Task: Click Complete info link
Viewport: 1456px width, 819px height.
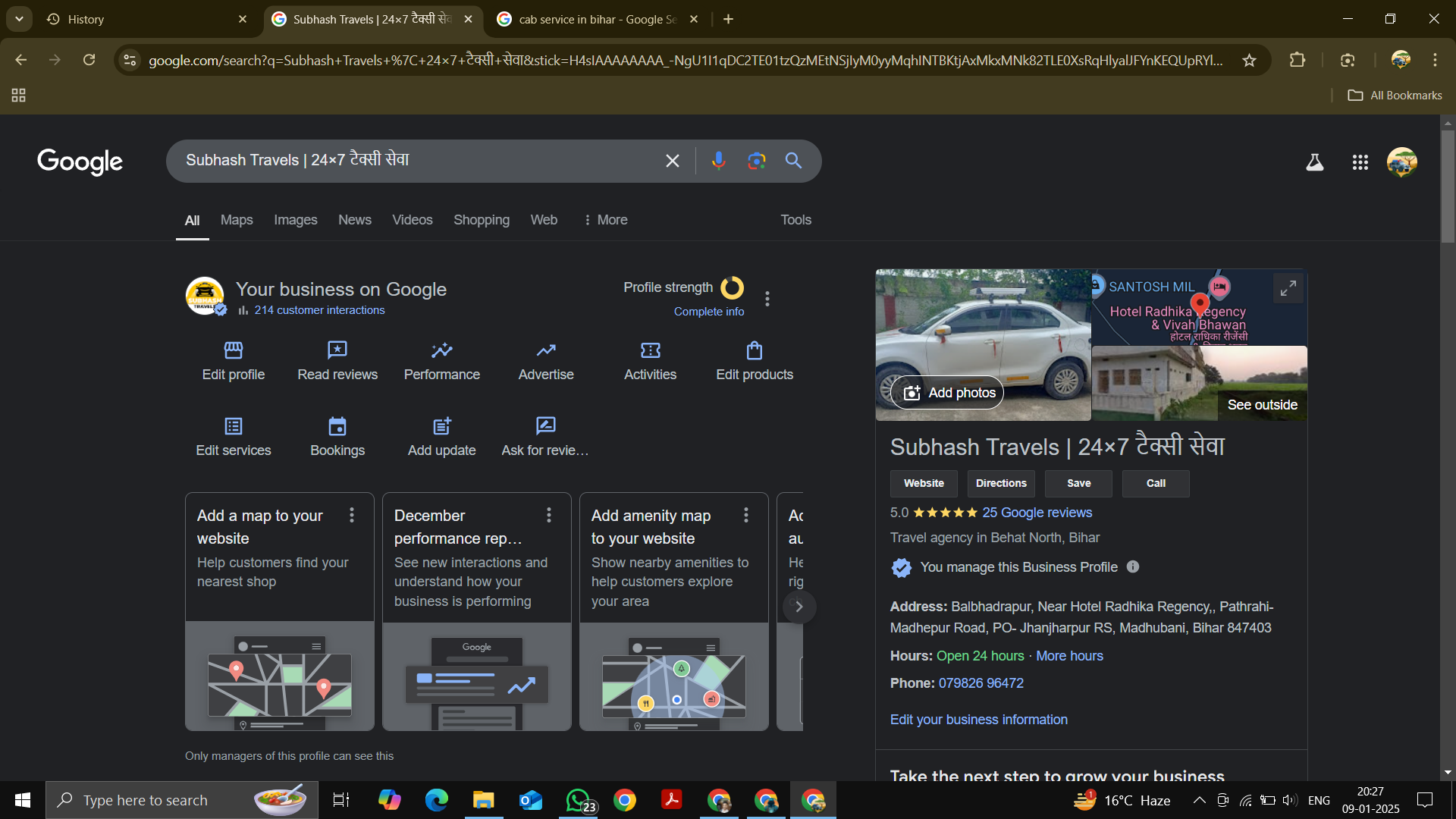Action: [709, 312]
